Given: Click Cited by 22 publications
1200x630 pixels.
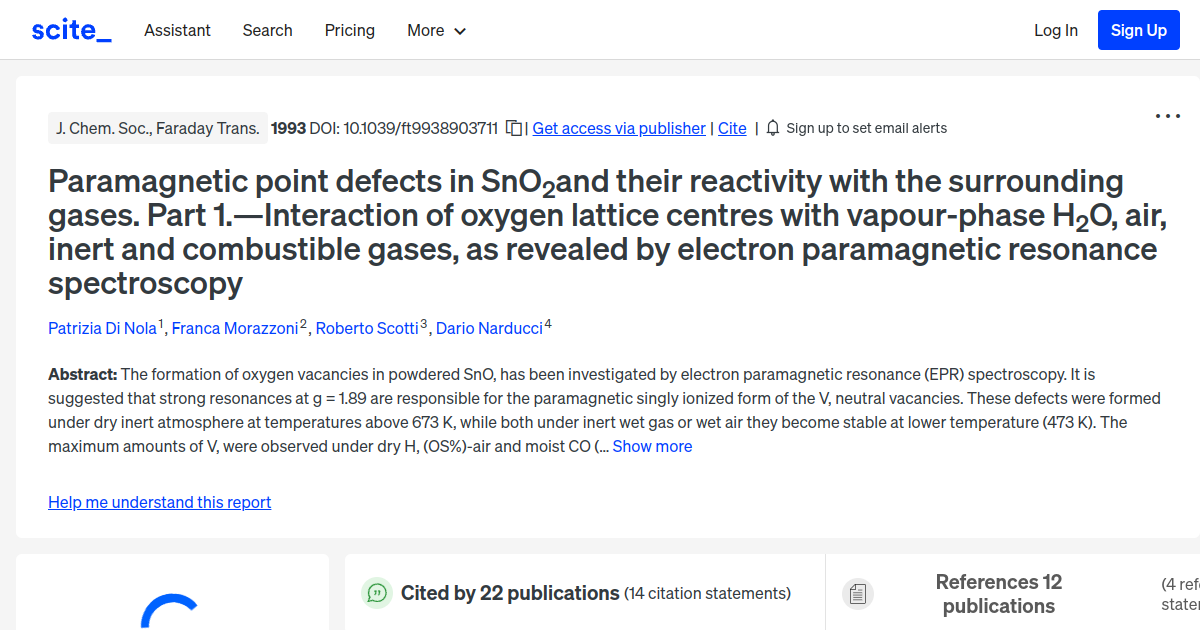Looking at the screenshot, I should coord(509,593).
